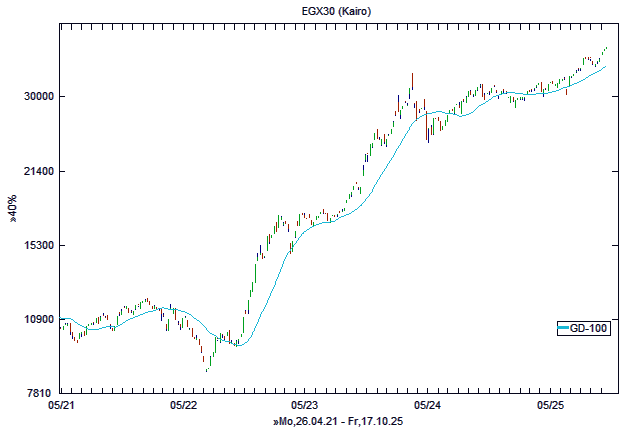Click the 05/25 x-axis date label
The image size is (630, 430).
click(549, 406)
